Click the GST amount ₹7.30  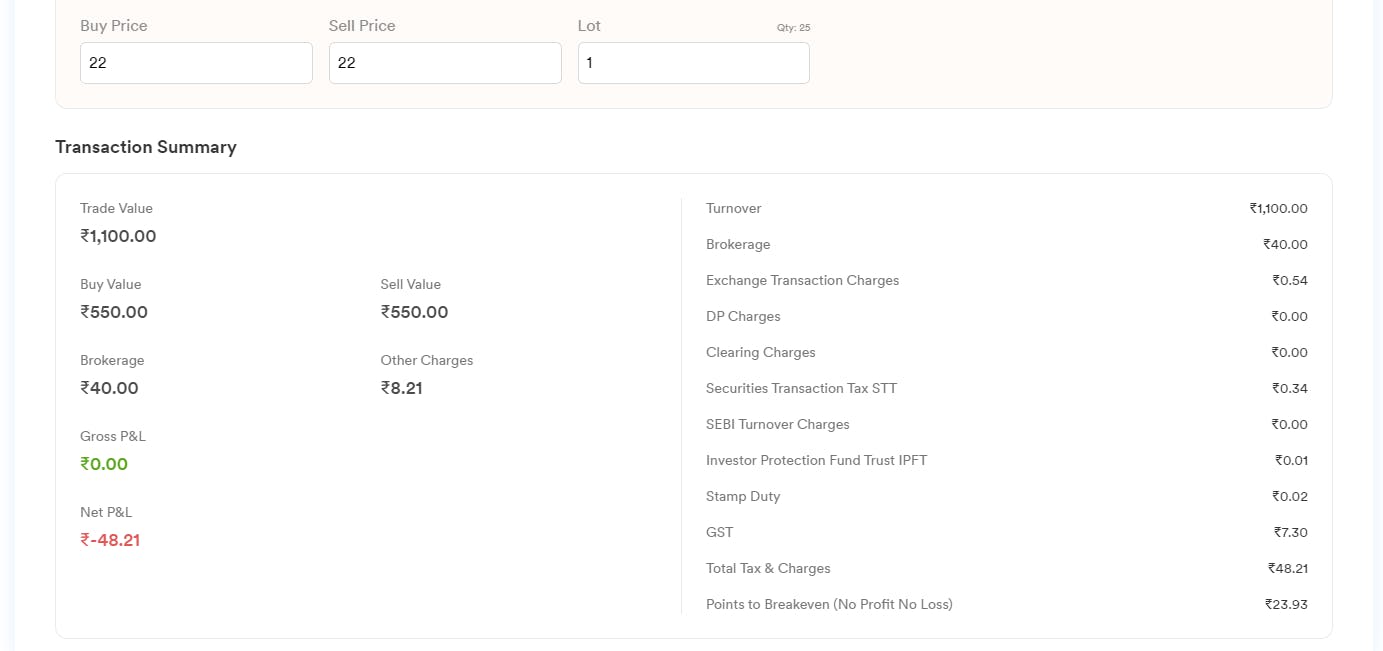click(1289, 532)
